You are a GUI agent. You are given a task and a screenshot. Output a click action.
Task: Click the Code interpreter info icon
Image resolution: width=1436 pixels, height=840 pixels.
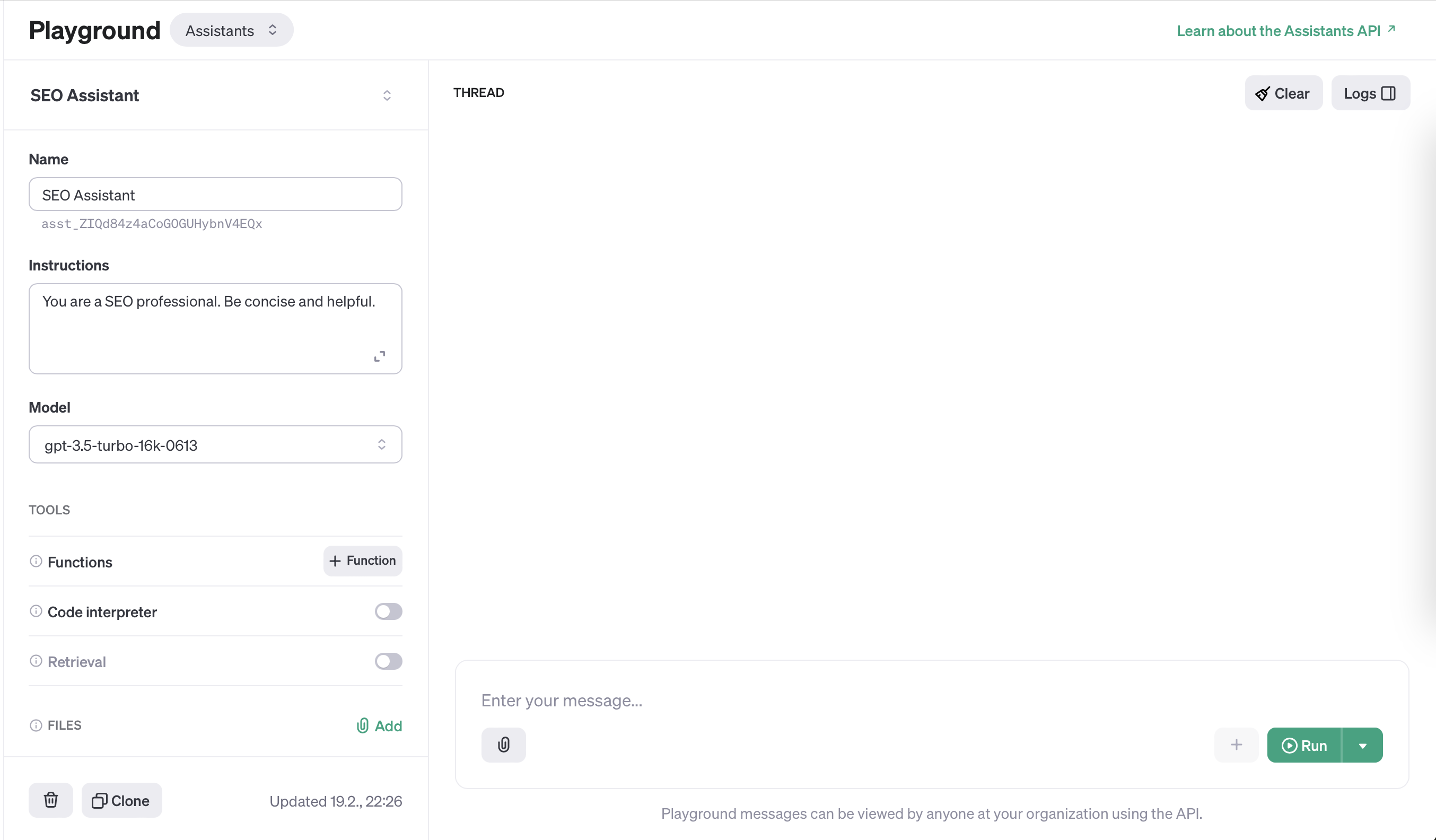tap(36, 611)
